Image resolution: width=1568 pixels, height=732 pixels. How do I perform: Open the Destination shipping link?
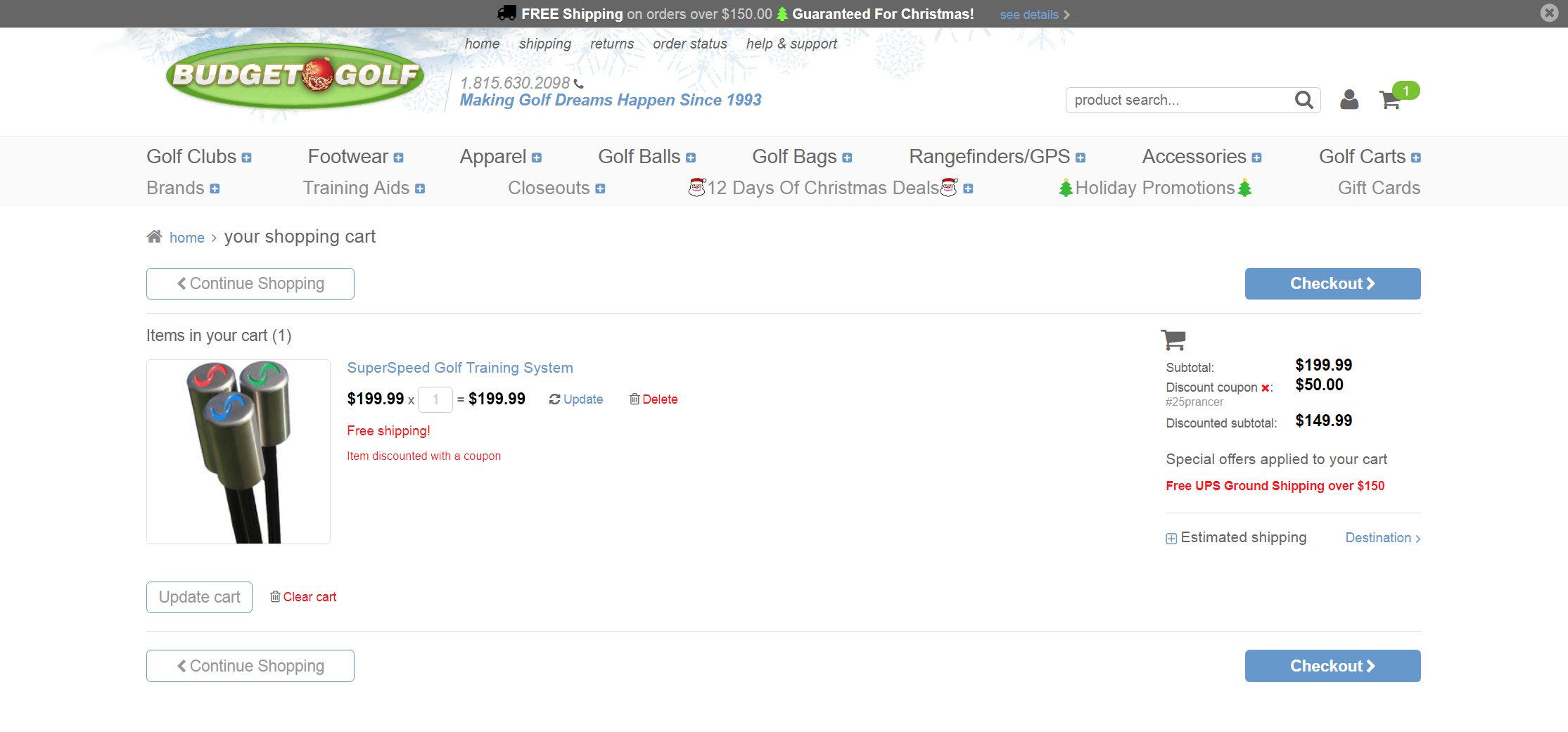(x=1382, y=538)
